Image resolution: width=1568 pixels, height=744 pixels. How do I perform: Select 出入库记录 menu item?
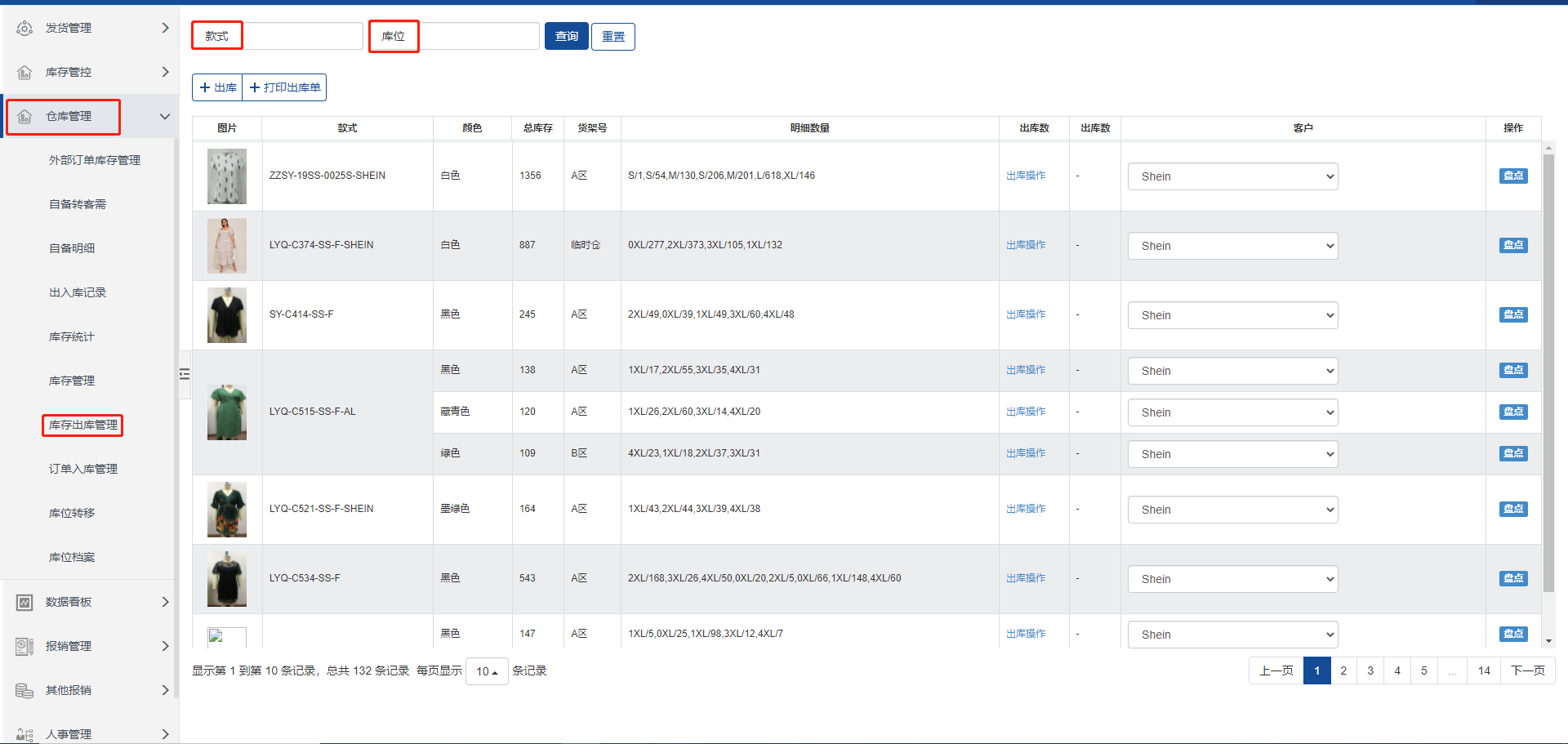point(78,292)
